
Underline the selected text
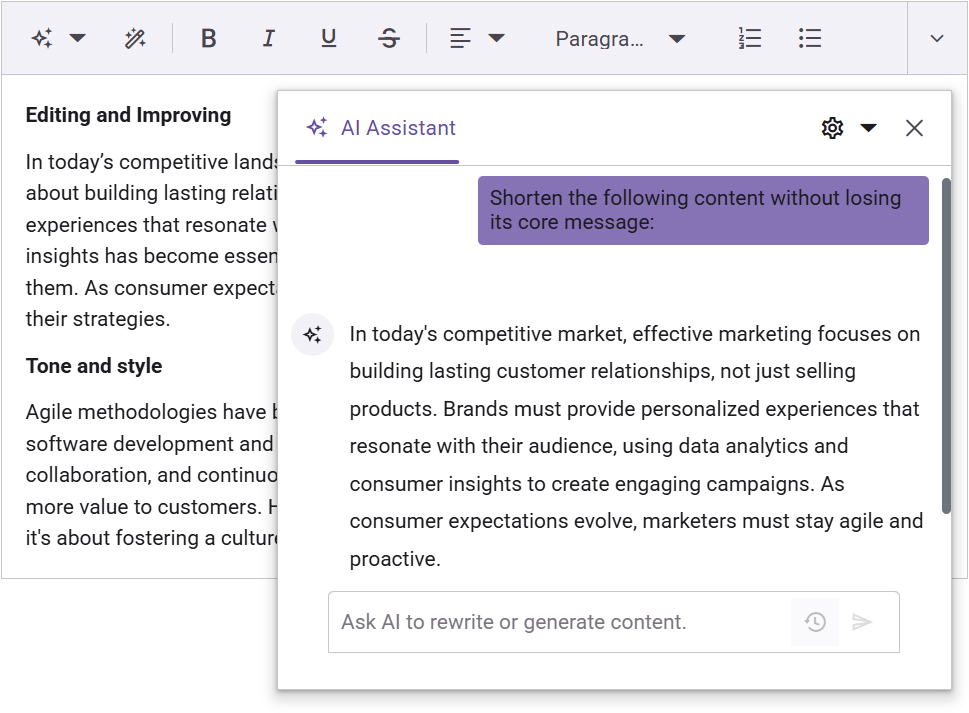(x=328, y=37)
